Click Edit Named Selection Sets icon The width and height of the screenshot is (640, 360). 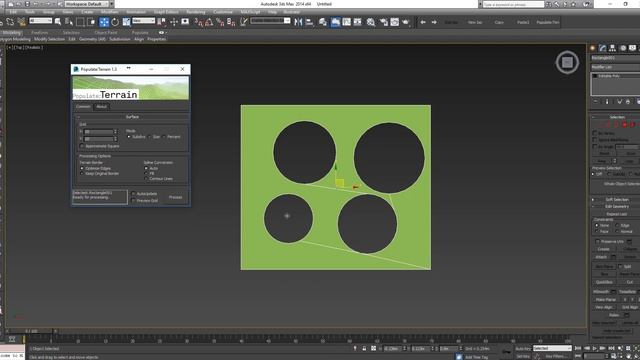(x=244, y=22)
